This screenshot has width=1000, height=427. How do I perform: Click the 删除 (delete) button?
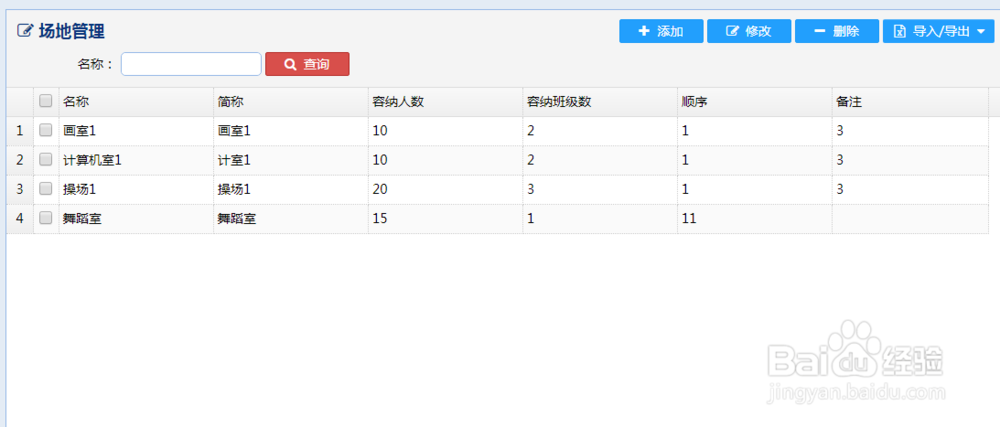pyautogui.click(x=837, y=31)
